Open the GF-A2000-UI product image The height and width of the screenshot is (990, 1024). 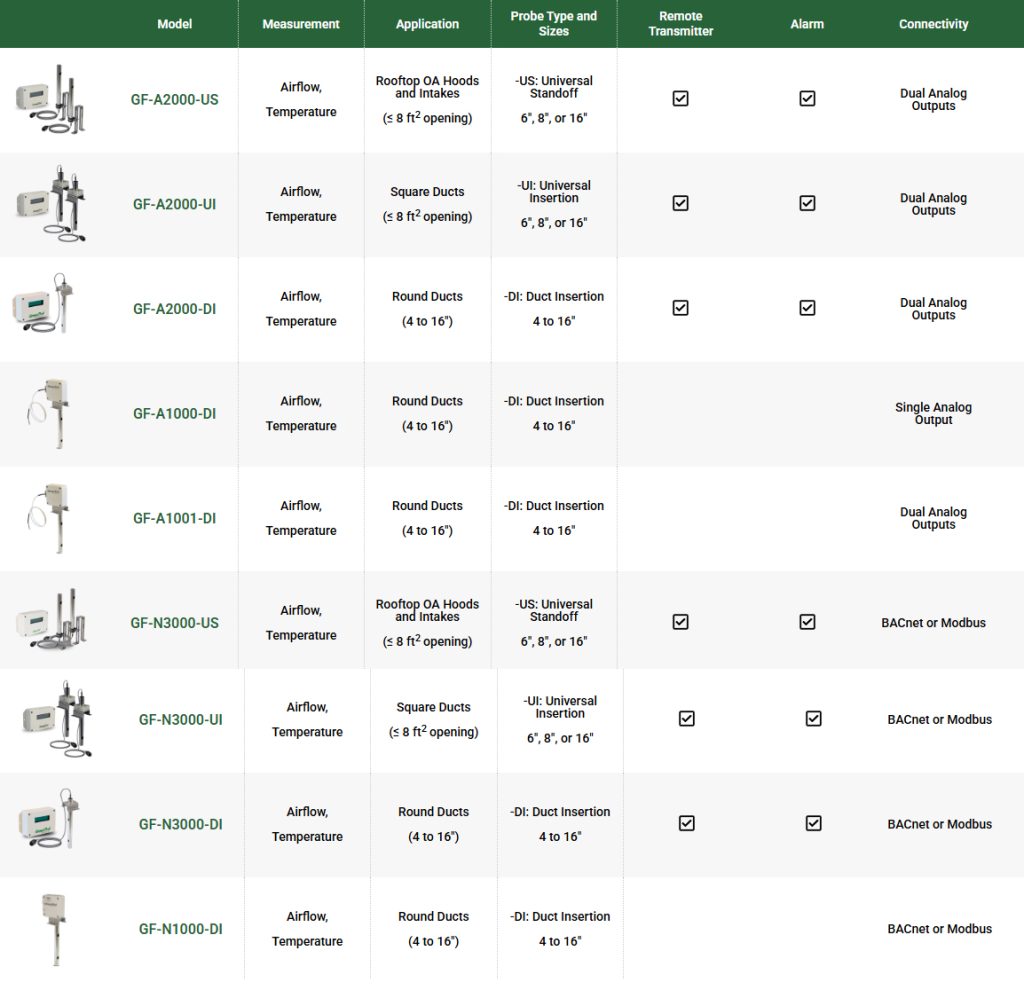[51, 204]
